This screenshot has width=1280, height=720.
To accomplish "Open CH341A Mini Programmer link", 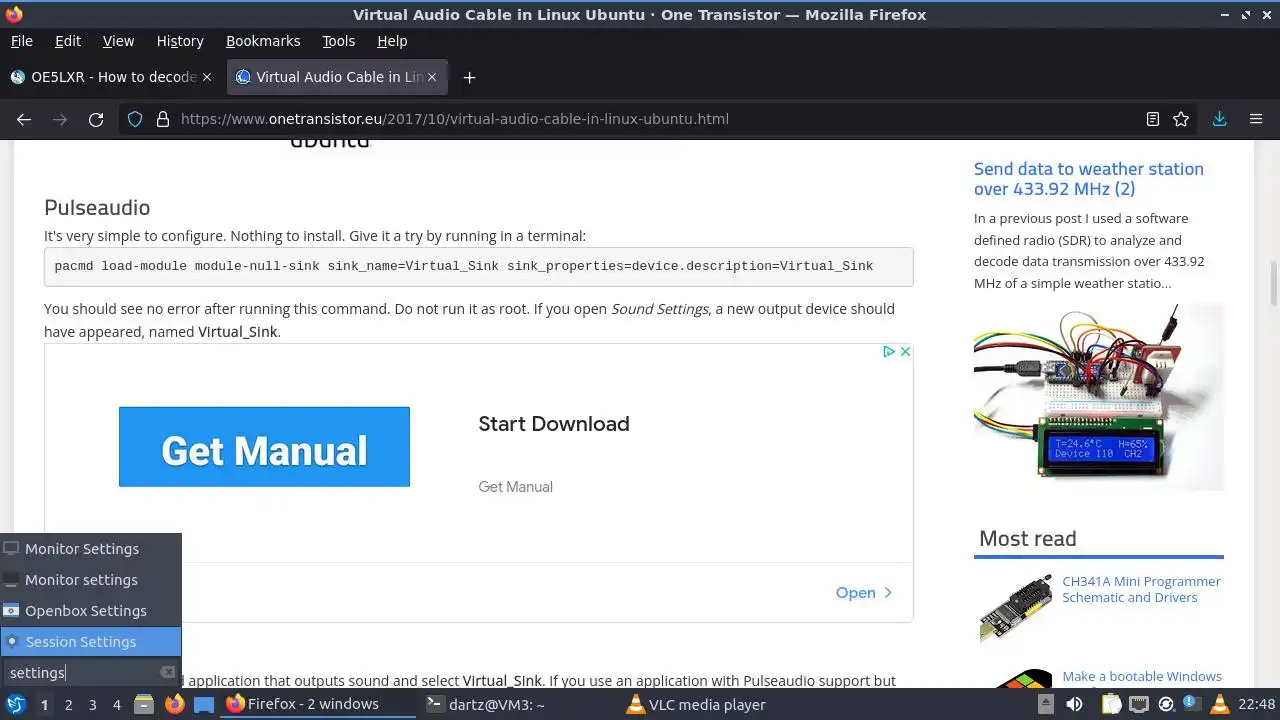I will 1141,589.
